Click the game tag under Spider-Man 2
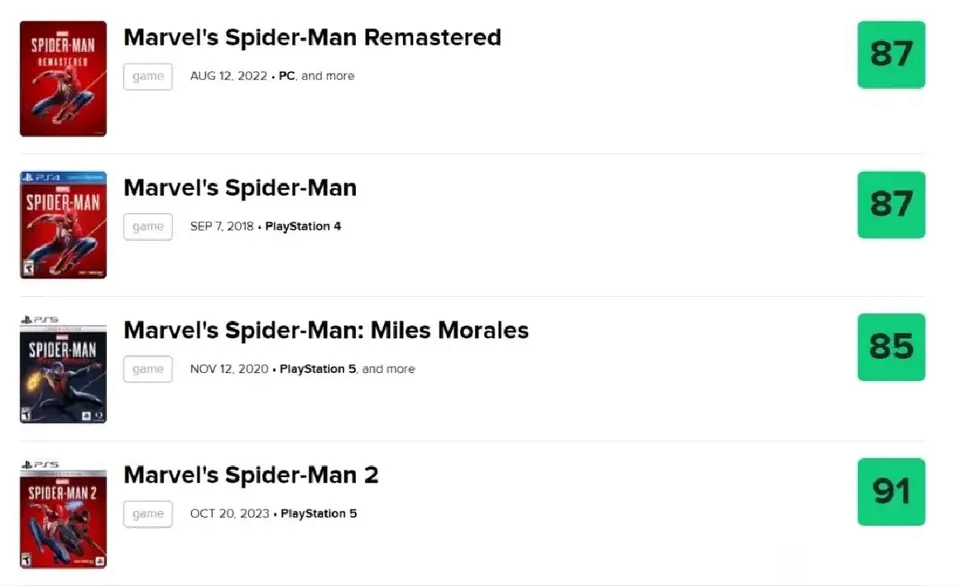The height and width of the screenshot is (587, 960). click(x=148, y=514)
